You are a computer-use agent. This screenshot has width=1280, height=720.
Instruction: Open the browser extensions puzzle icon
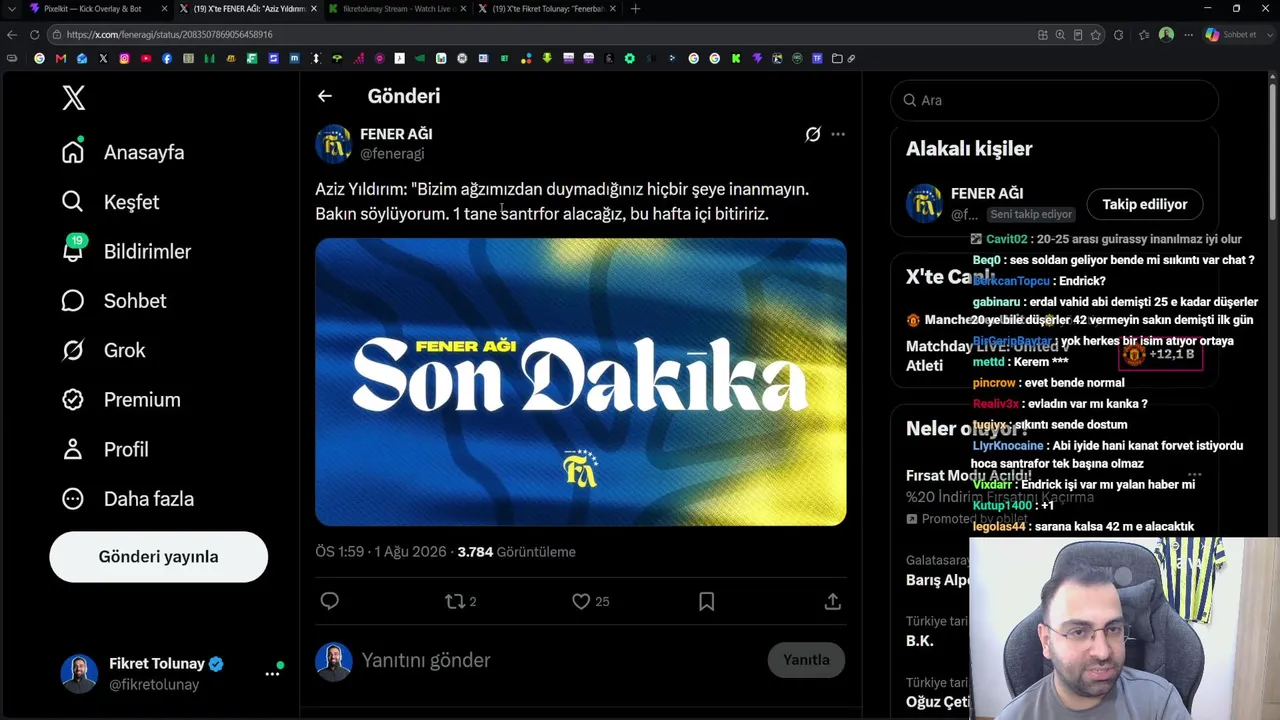(x=1118, y=35)
